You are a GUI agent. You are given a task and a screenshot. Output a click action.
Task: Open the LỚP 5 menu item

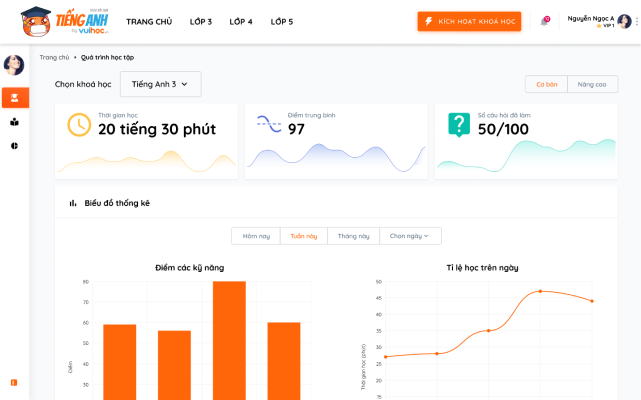(282, 21)
